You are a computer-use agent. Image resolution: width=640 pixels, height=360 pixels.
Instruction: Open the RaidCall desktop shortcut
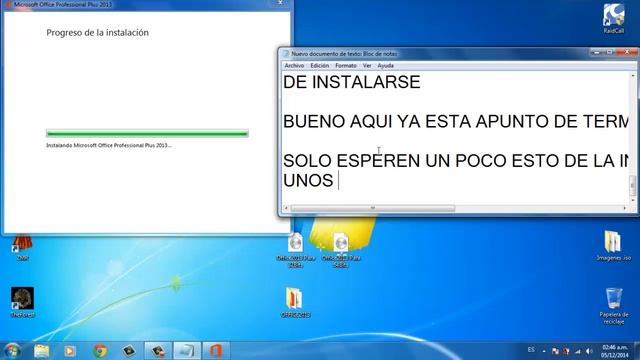click(x=613, y=18)
